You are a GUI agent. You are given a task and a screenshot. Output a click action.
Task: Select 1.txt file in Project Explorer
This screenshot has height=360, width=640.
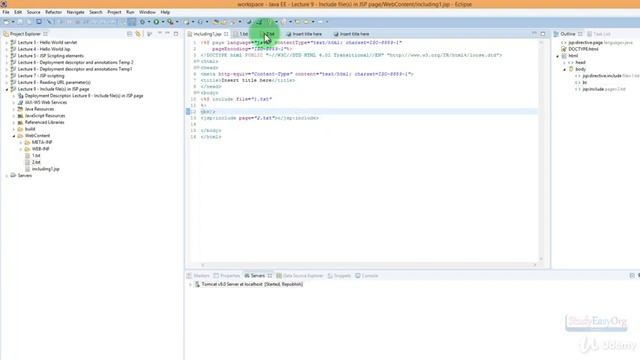tap(36, 156)
